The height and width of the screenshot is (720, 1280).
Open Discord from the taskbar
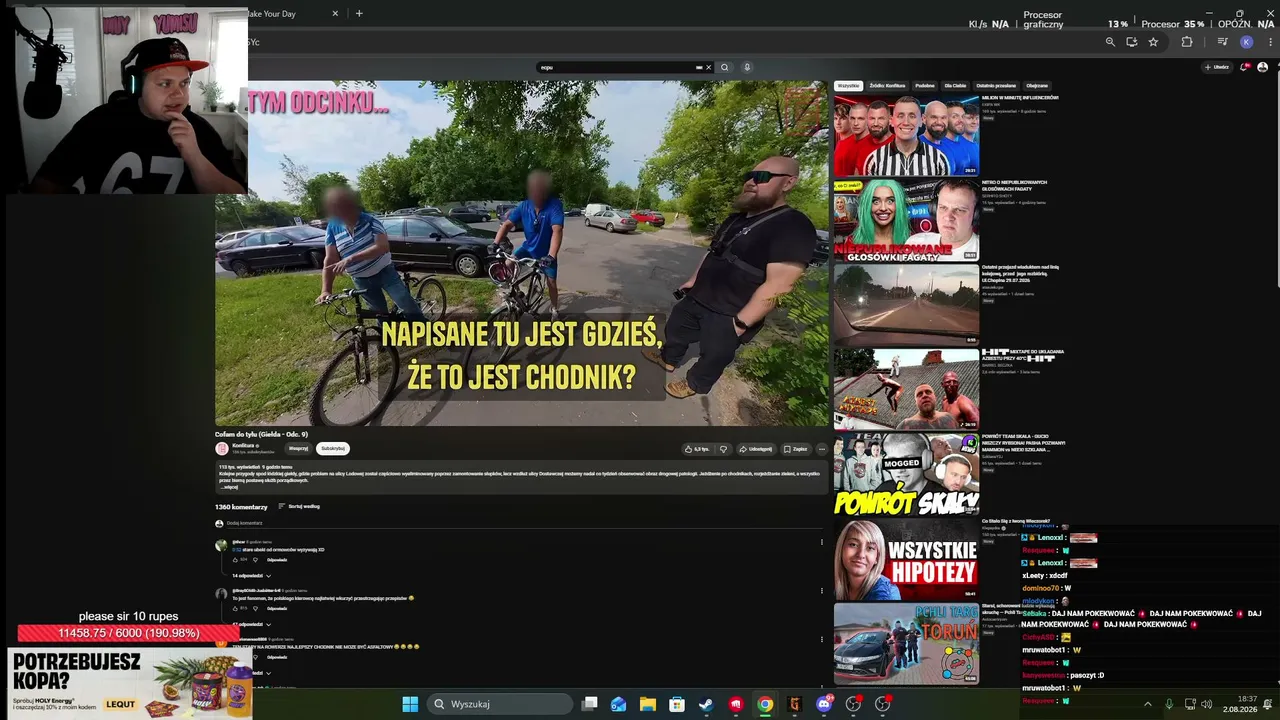tap(824, 704)
